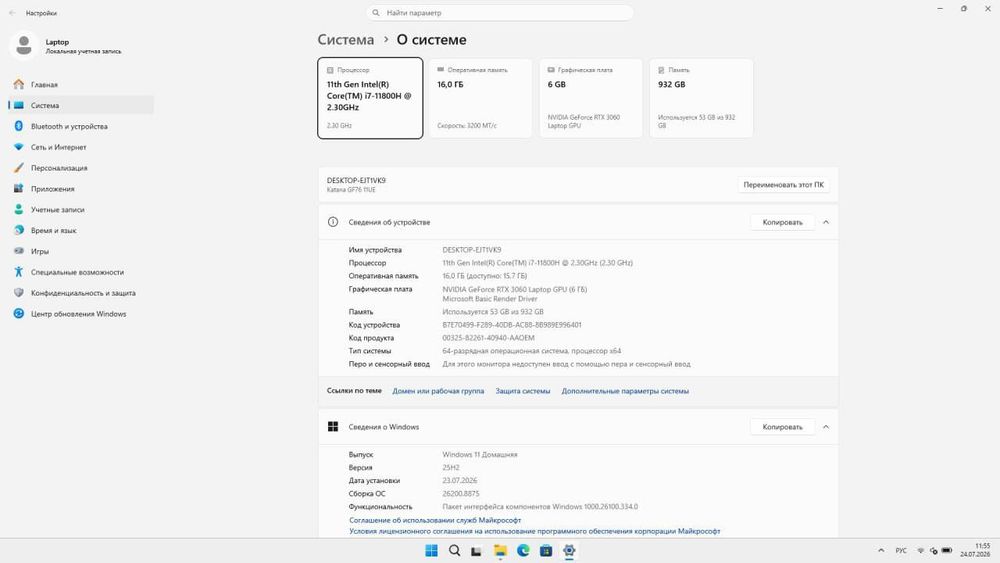Screen dimensions: 1000x563
Task: Select Система menu item in sidebar
Action: pos(81,105)
